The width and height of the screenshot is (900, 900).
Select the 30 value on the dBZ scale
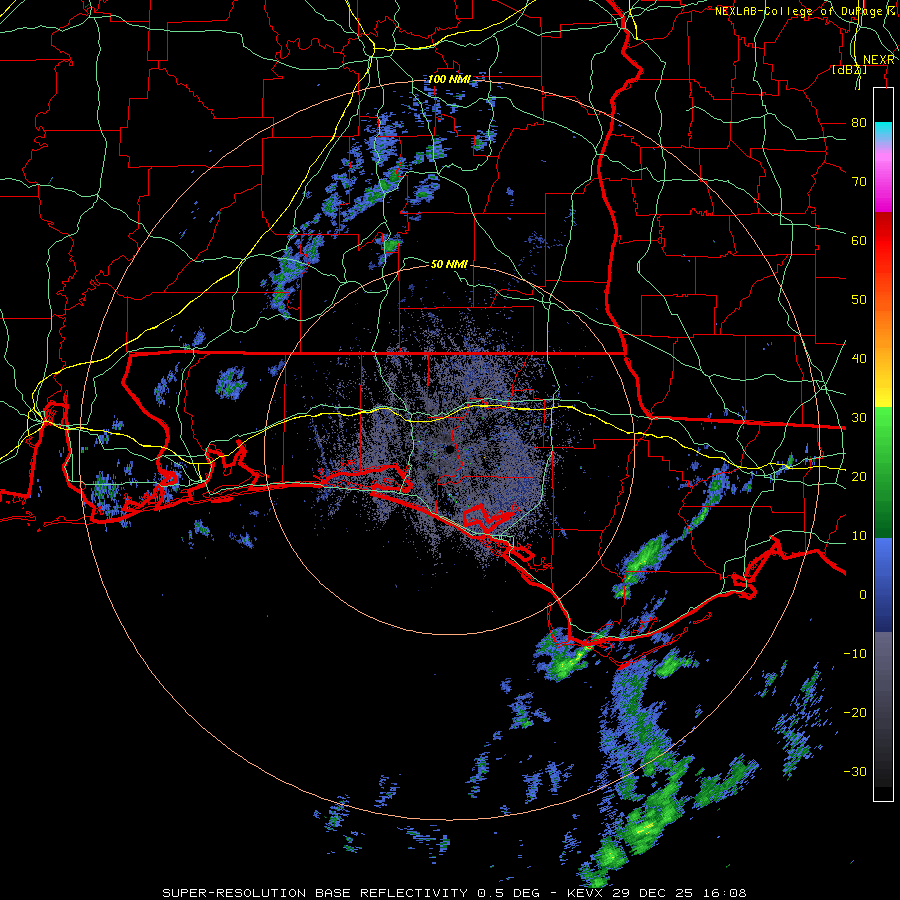pyautogui.click(x=859, y=417)
